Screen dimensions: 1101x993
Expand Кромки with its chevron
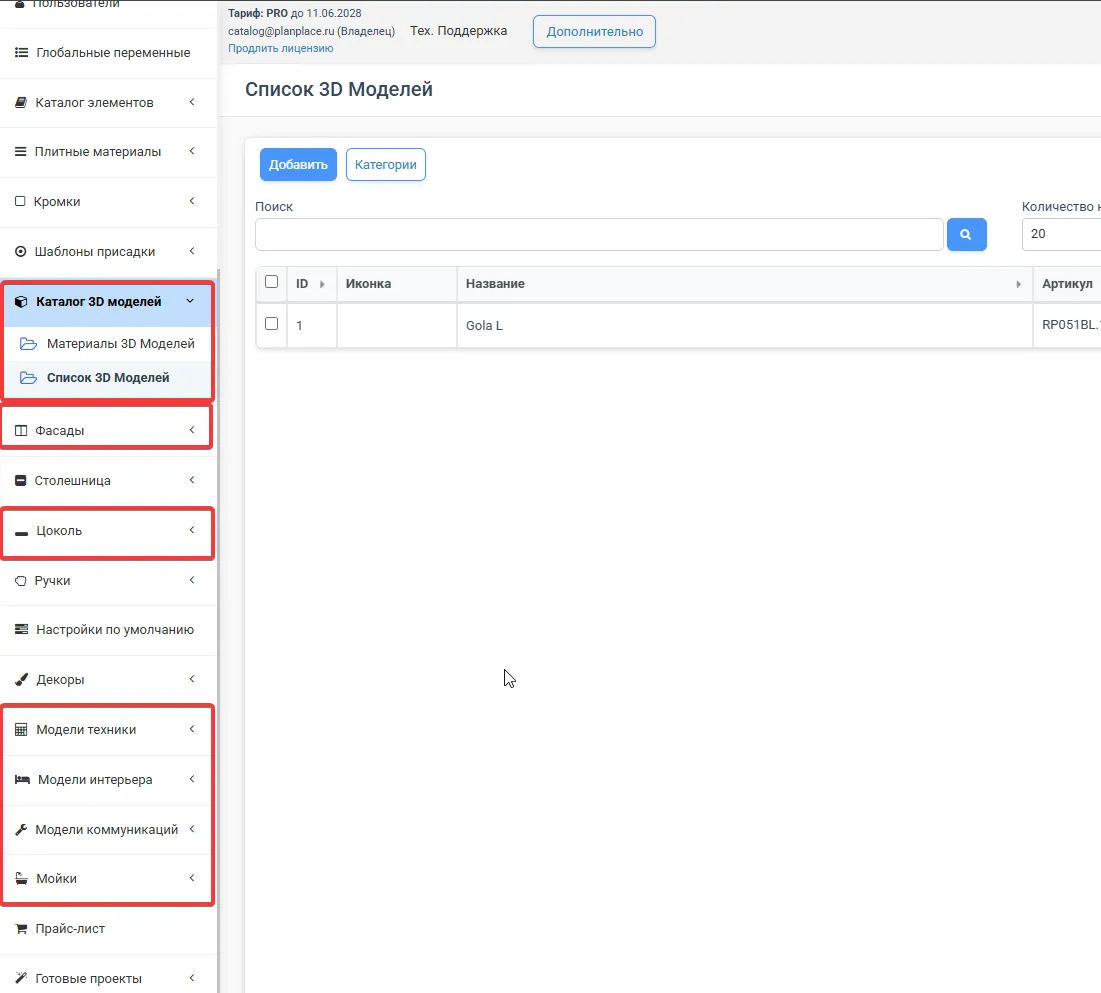[x=192, y=202]
